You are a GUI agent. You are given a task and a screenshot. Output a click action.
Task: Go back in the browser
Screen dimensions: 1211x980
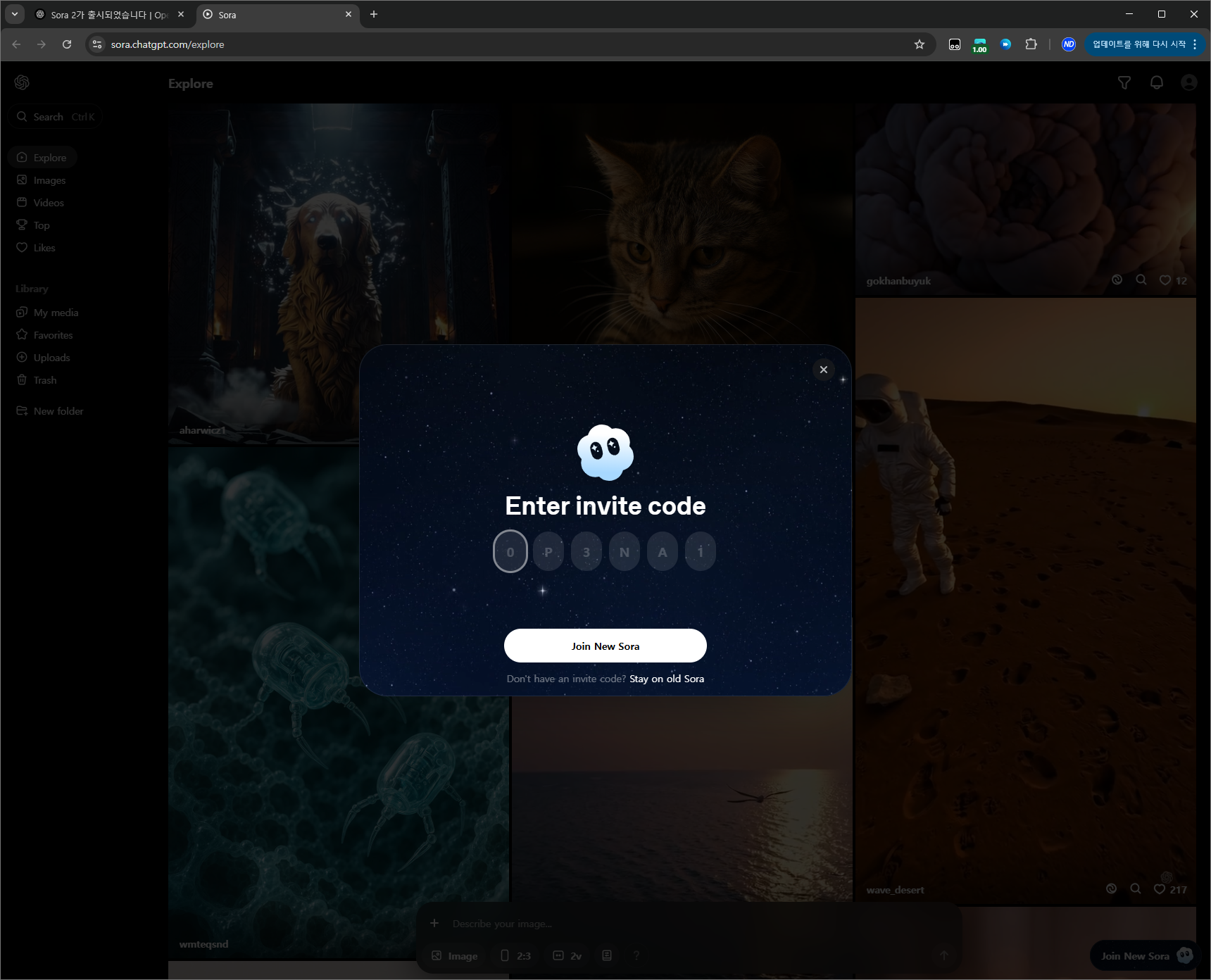[16, 44]
